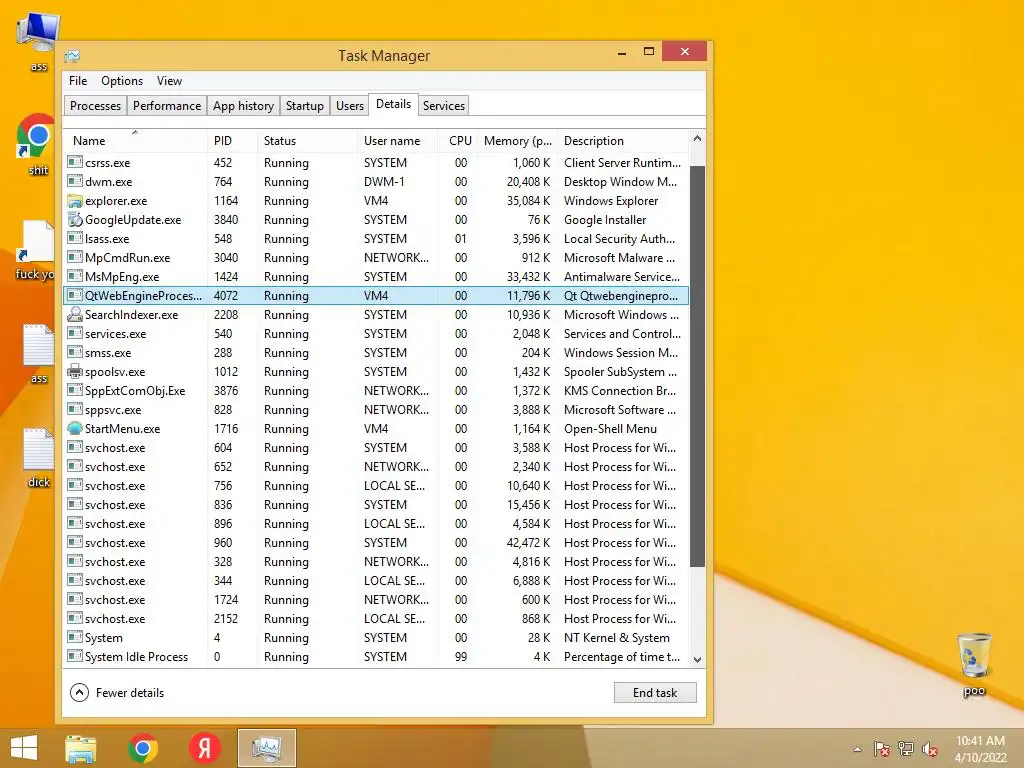Switch to the Startup tab
This screenshot has height=768, width=1024.
pos(304,106)
